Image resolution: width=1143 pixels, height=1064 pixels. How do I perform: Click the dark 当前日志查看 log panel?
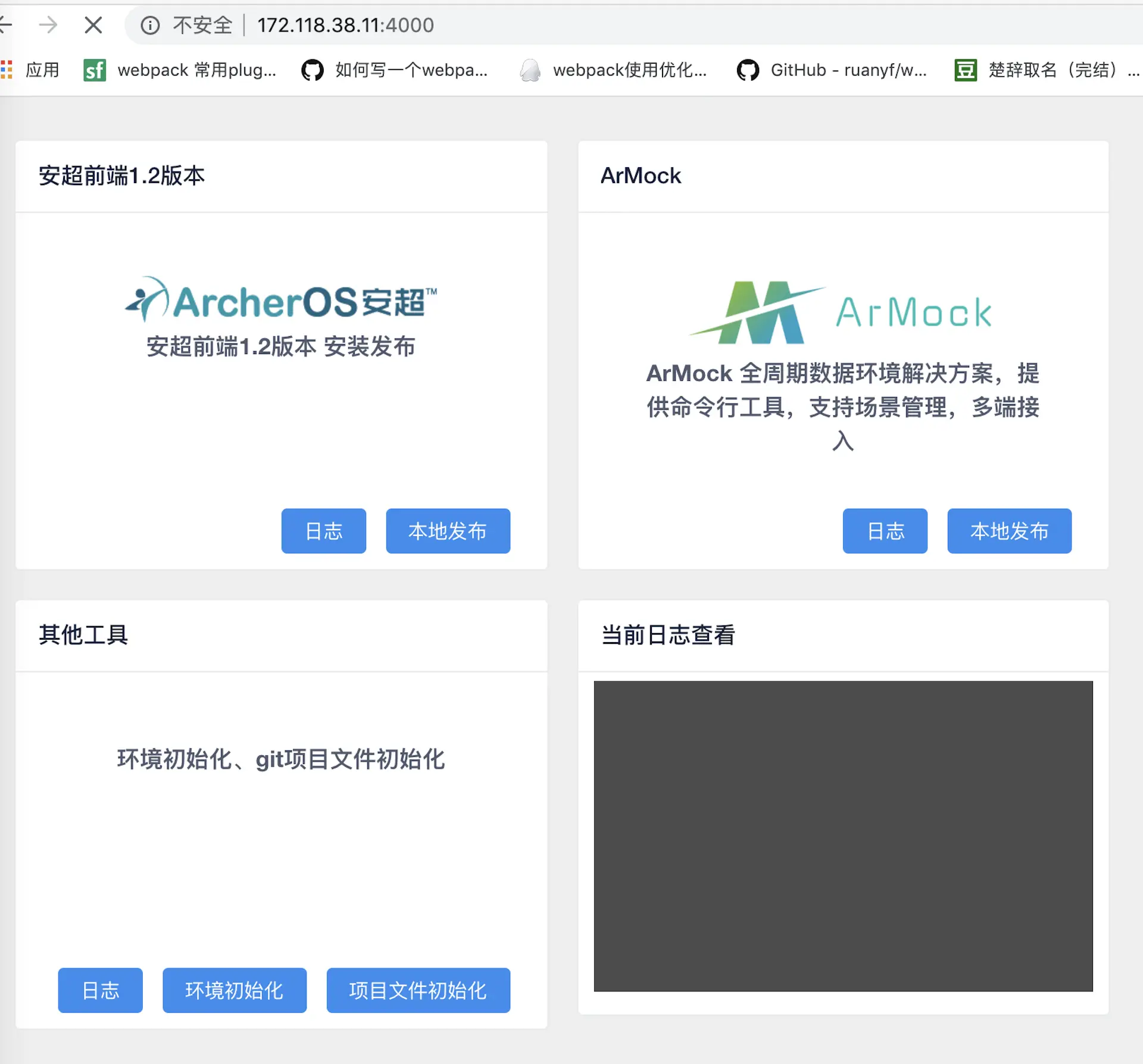(x=843, y=835)
